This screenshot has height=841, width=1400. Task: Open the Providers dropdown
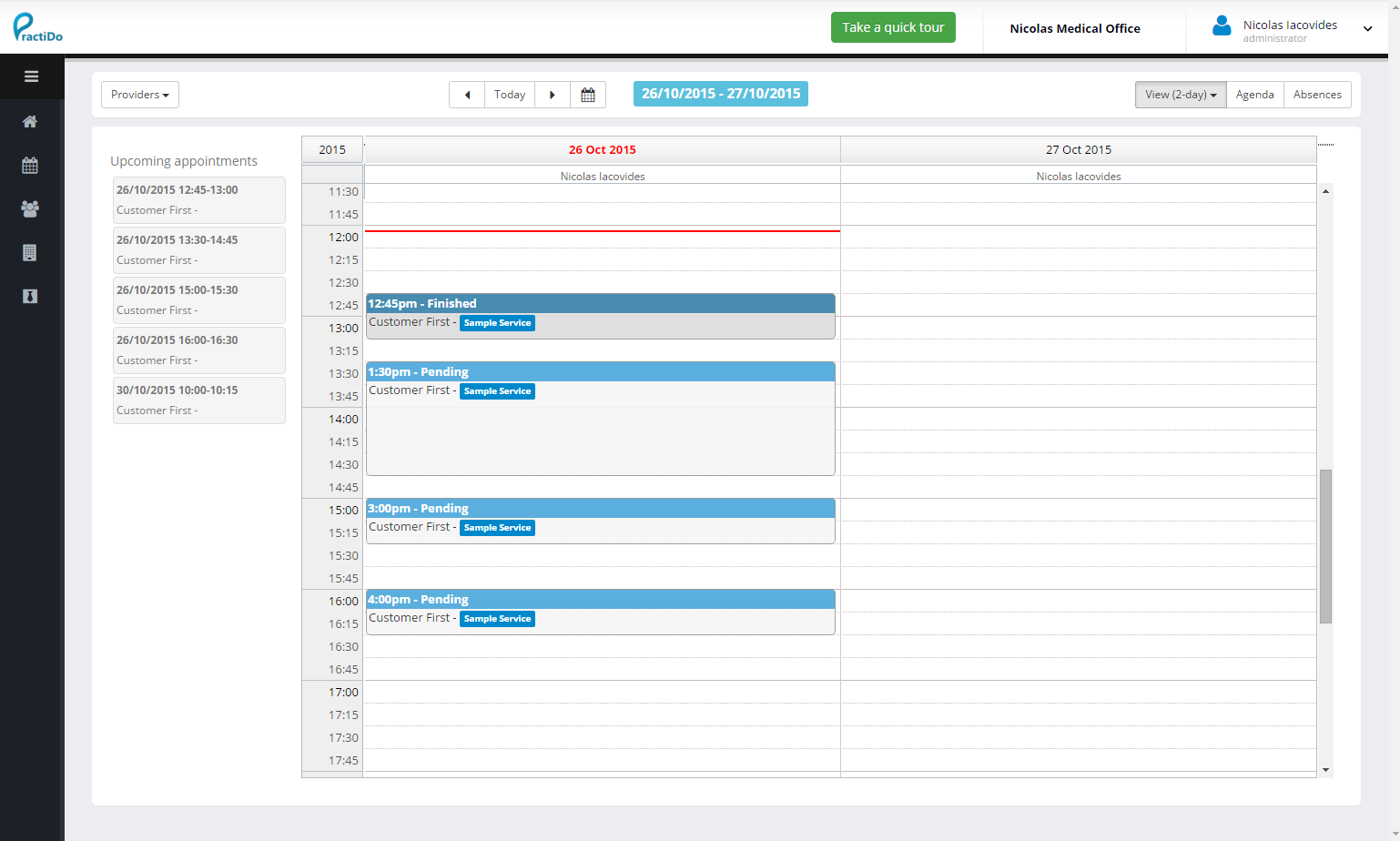[x=140, y=95]
